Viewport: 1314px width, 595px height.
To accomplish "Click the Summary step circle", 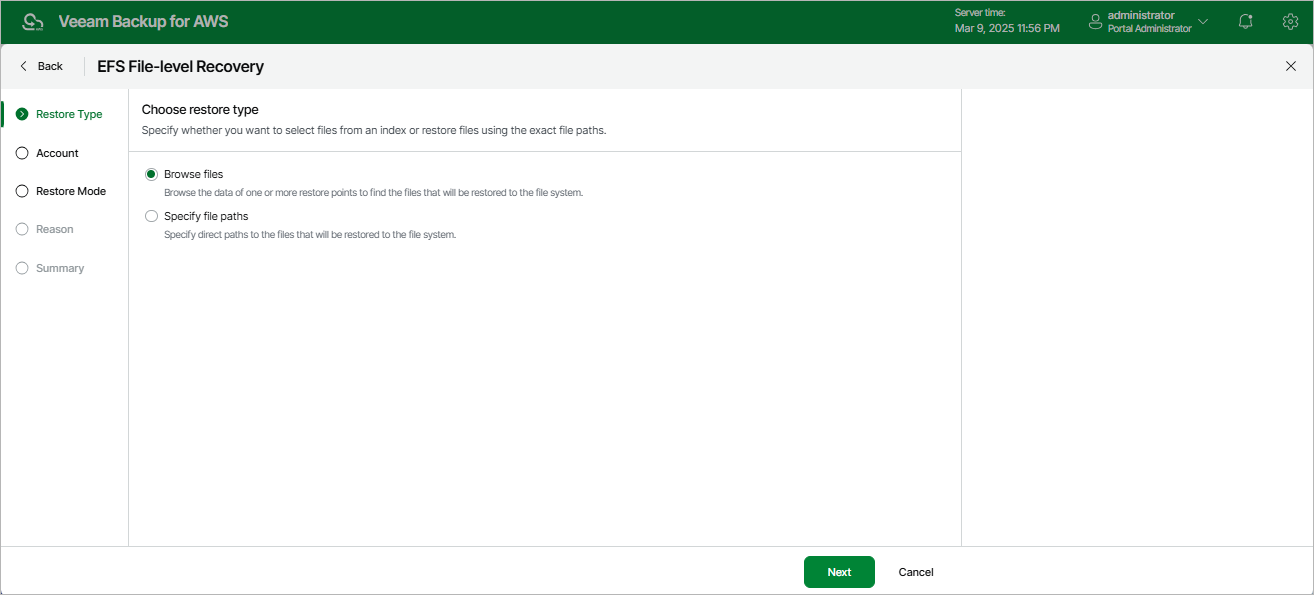I will [22, 267].
